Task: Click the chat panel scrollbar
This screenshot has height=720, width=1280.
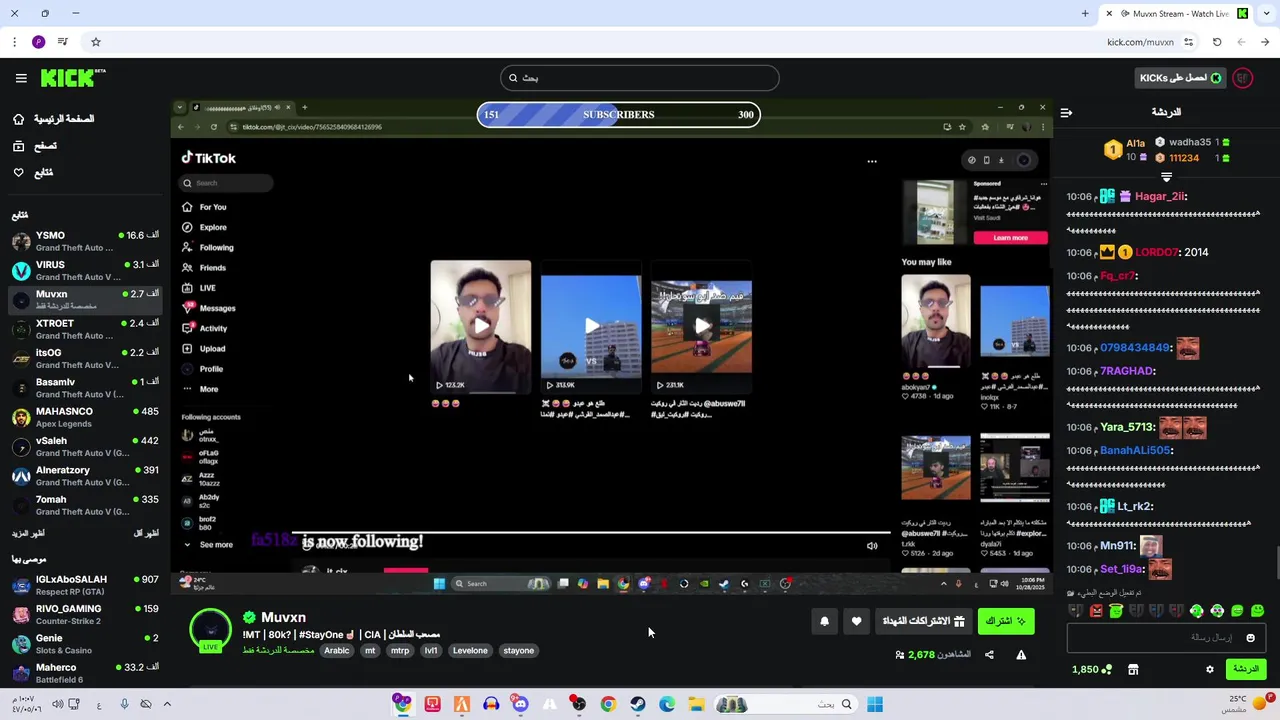Action: pyautogui.click(x=1277, y=562)
